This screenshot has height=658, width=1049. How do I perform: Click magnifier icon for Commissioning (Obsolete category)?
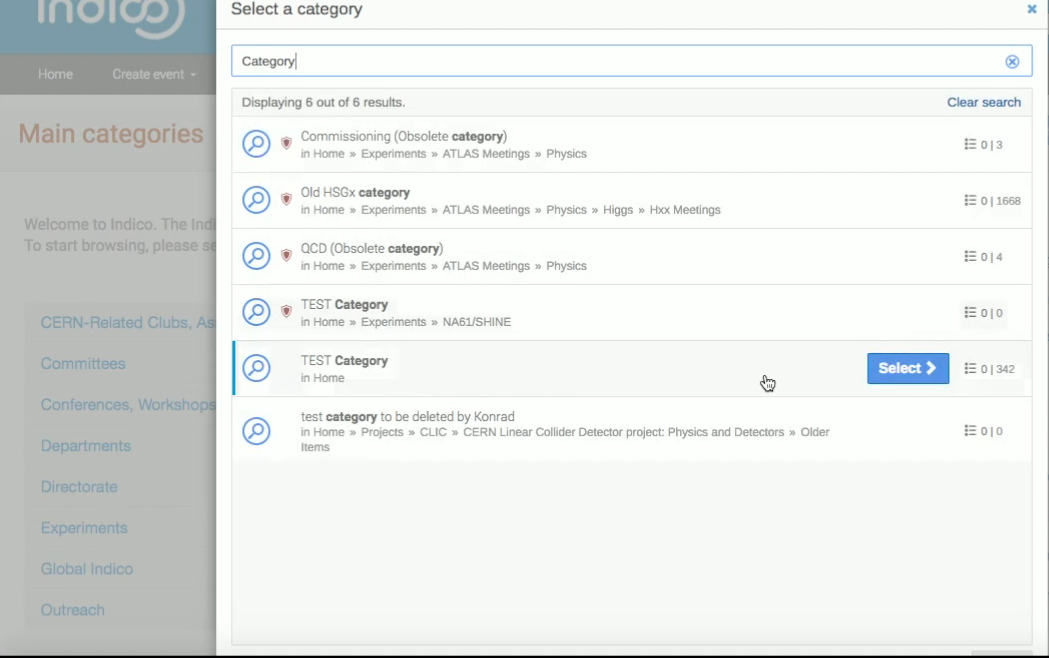point(256,144)
